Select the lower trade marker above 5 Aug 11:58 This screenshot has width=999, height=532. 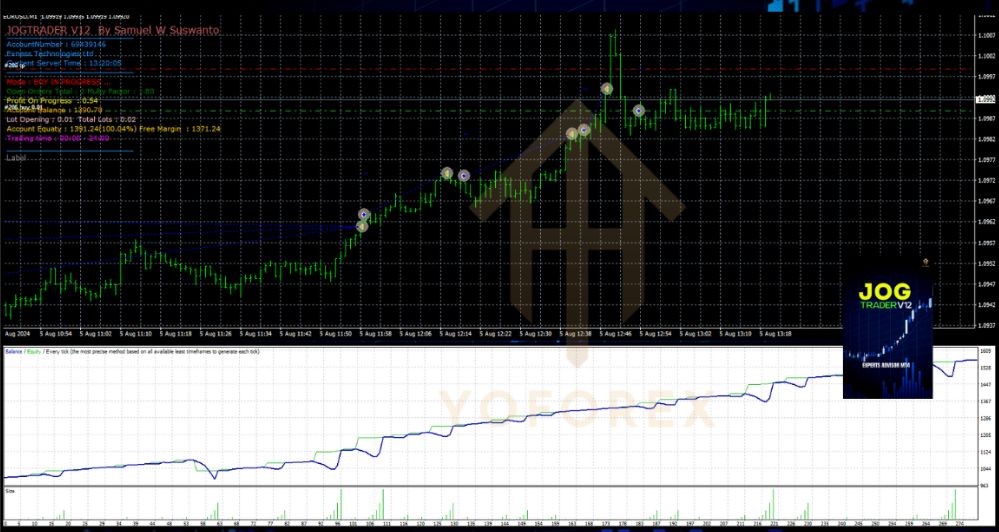click(x=362, y=226)
